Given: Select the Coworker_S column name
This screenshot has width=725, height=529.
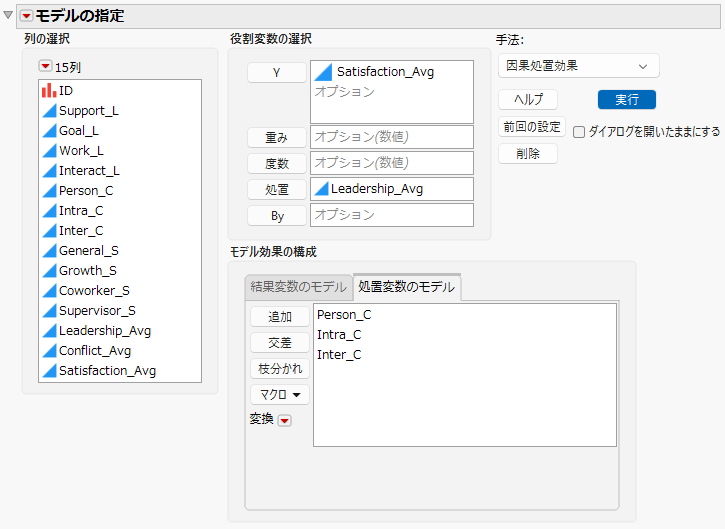Looking at the screenshot, I should tap(94, 291).
